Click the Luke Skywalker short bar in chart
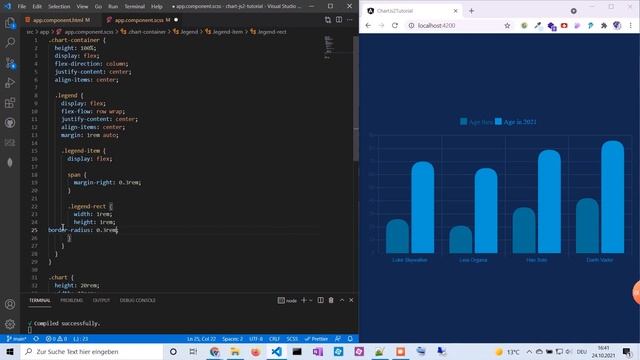The height and width of the screenshot is (360, 640). tap(397, 236)
